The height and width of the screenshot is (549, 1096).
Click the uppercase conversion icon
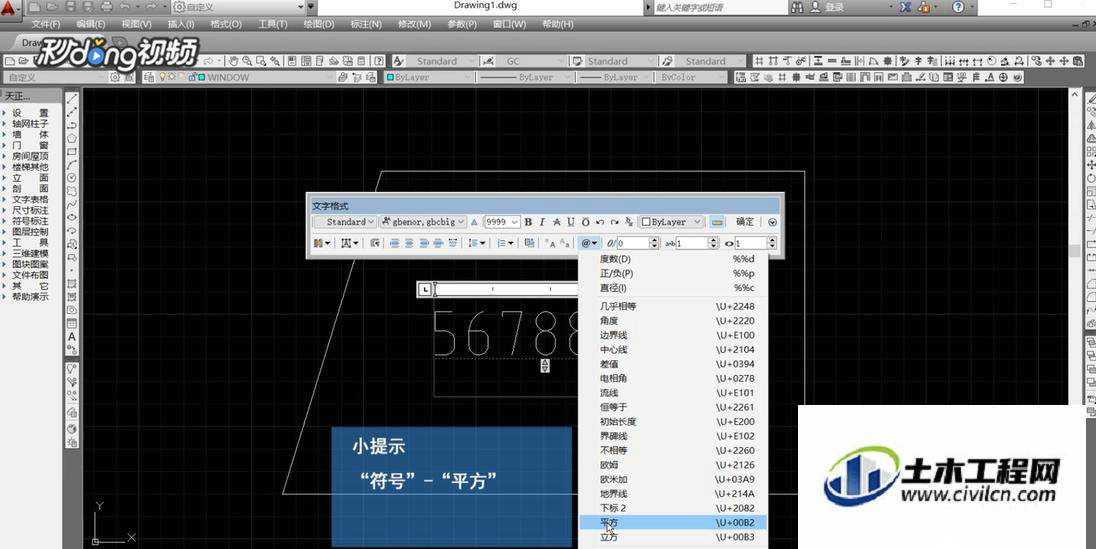point(550,243)
